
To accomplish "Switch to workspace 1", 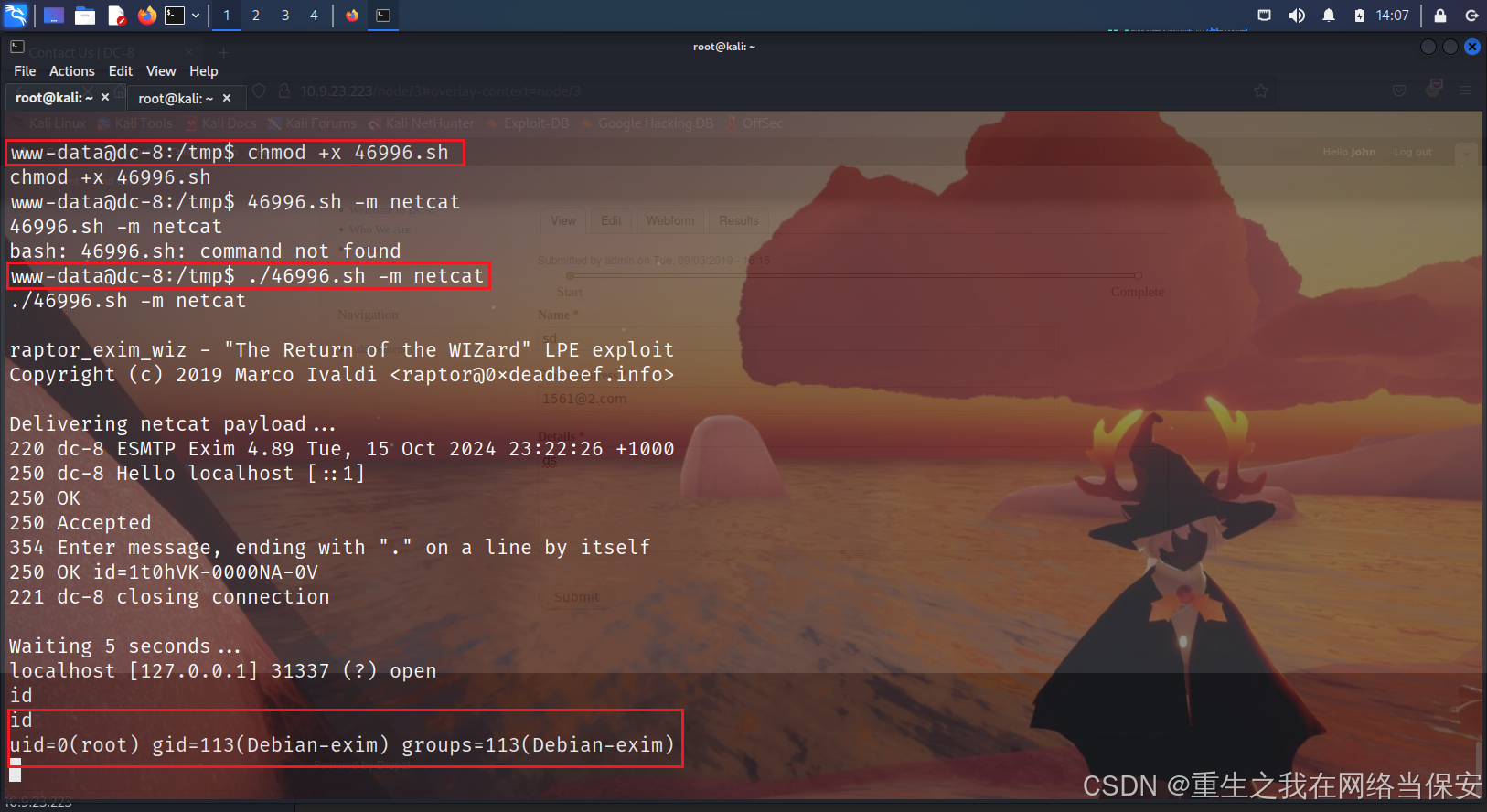I will (x=227, y=16).
